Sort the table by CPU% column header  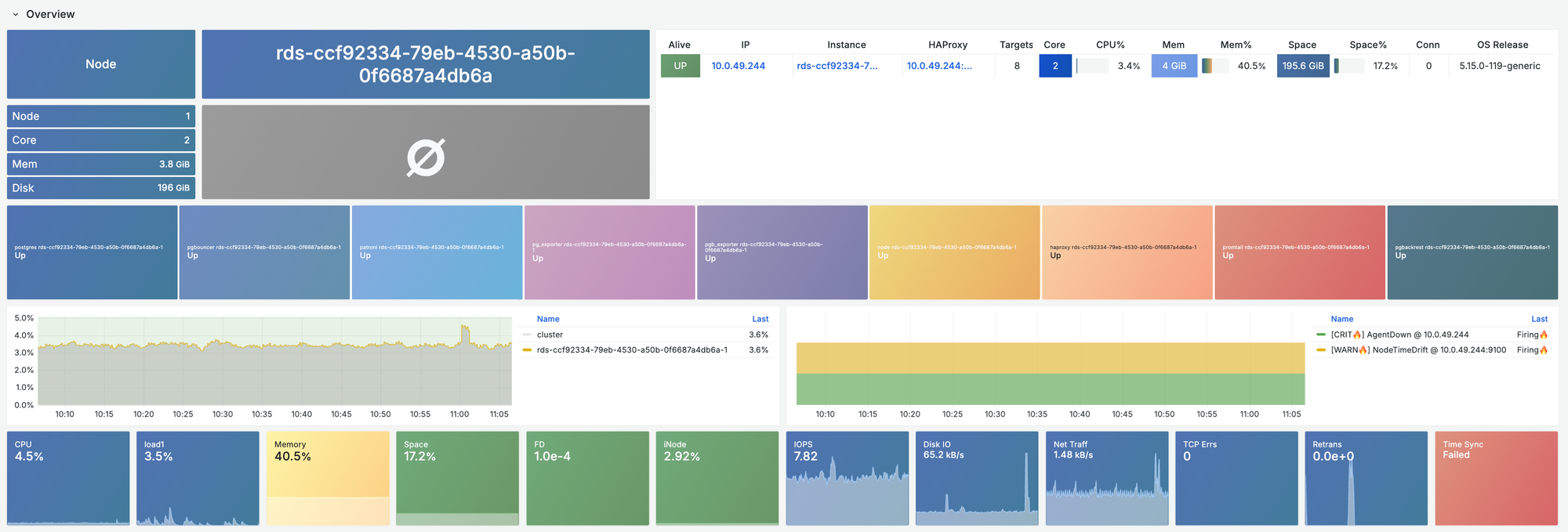click(1109, 45)
